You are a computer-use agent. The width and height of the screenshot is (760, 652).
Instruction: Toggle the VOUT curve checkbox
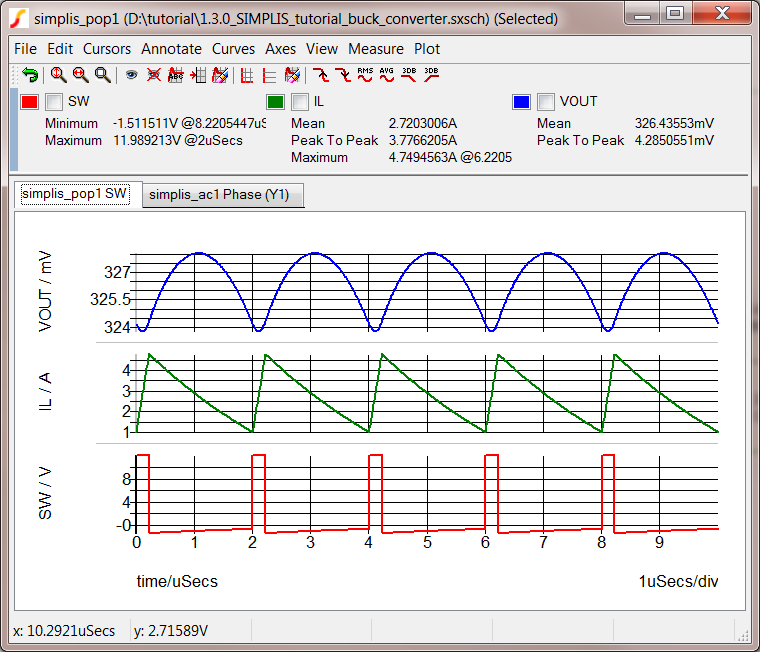[x=546, y=102]
